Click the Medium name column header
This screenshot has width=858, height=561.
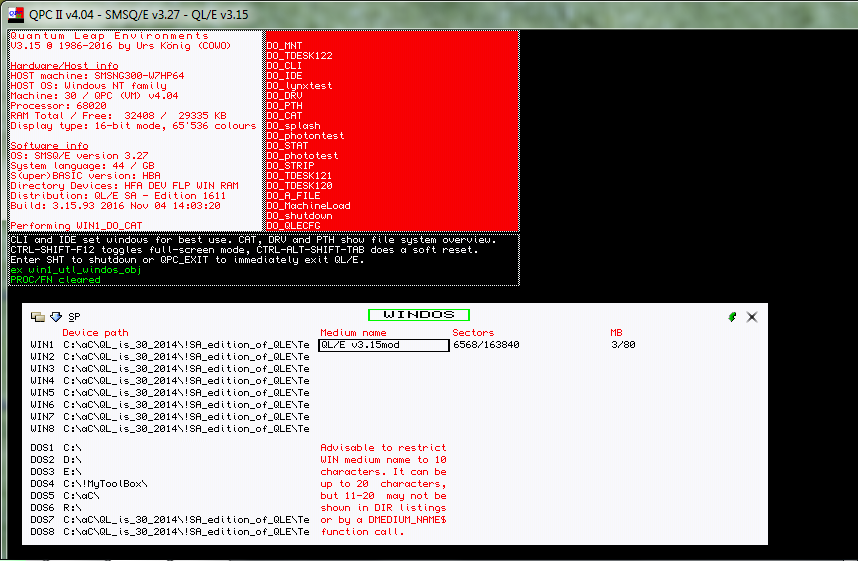[x=353, y=333]
